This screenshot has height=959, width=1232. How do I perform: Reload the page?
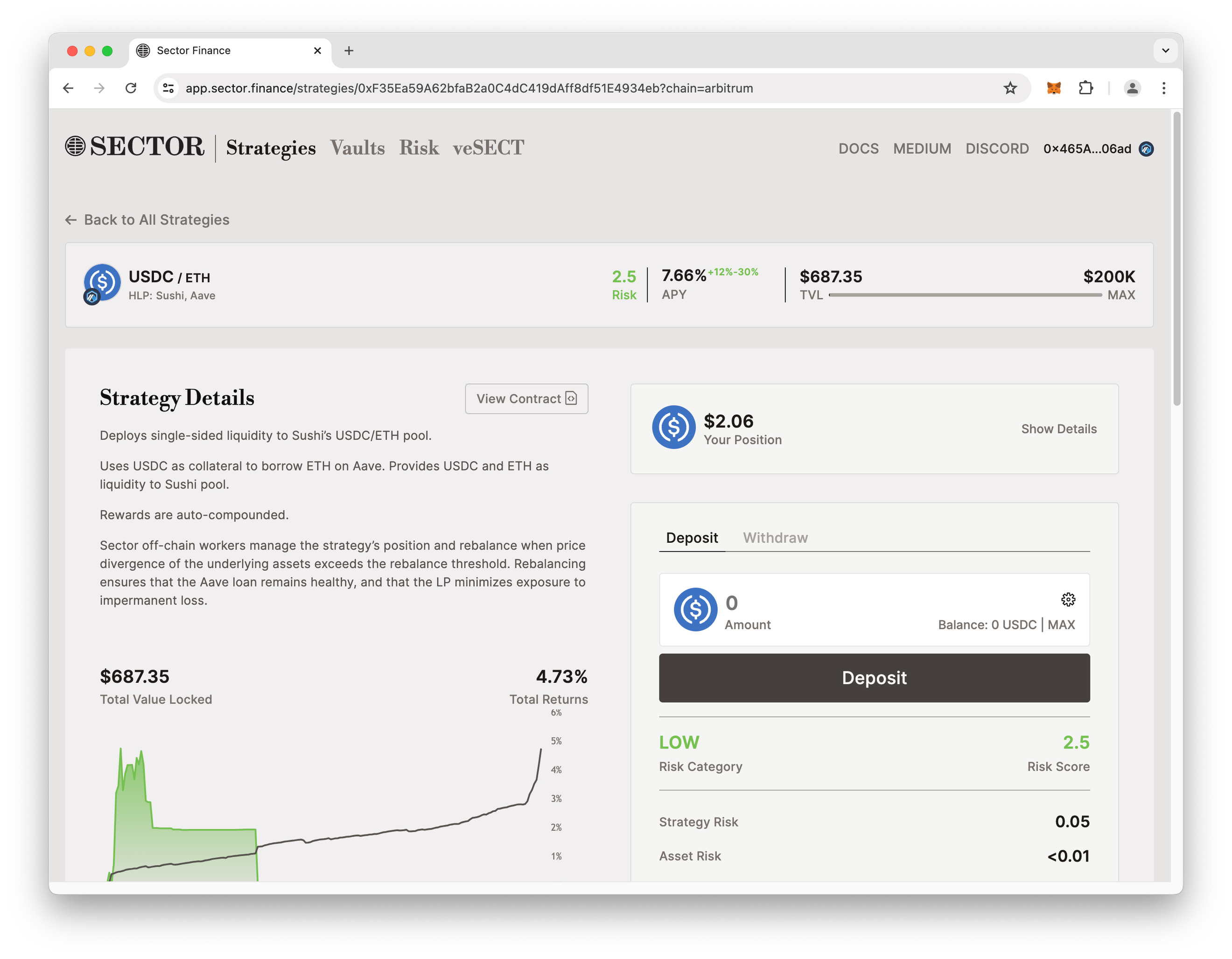pyautogui.click(x=131, y=88)
